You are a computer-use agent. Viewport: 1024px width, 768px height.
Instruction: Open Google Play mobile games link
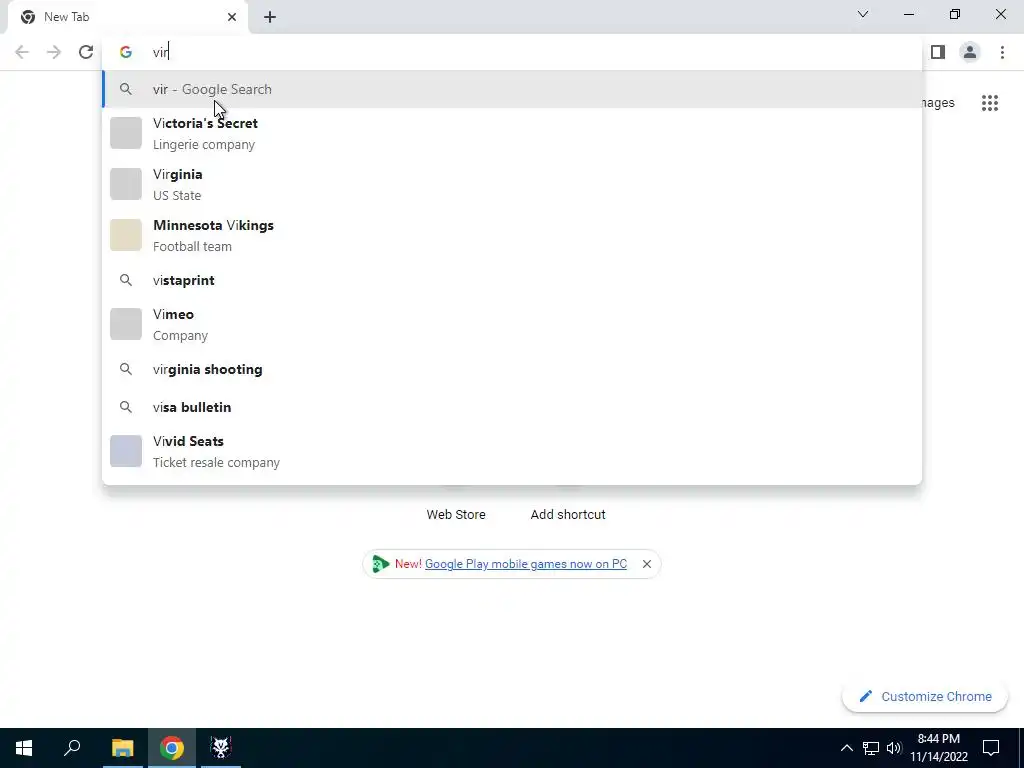tap(526, 564)
